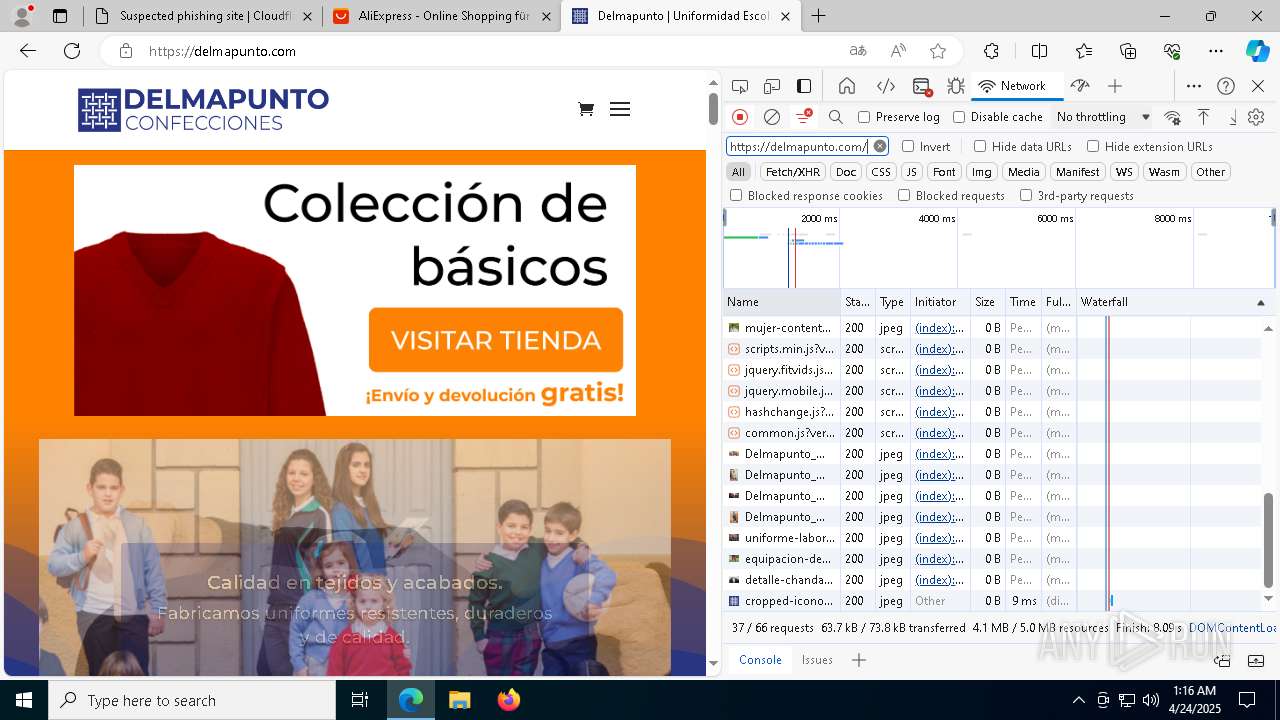The width and height of the screenshot is (1280, 720).
Task: Filter requests by Fetch/XHR type
Action: (x=793, y=172)
